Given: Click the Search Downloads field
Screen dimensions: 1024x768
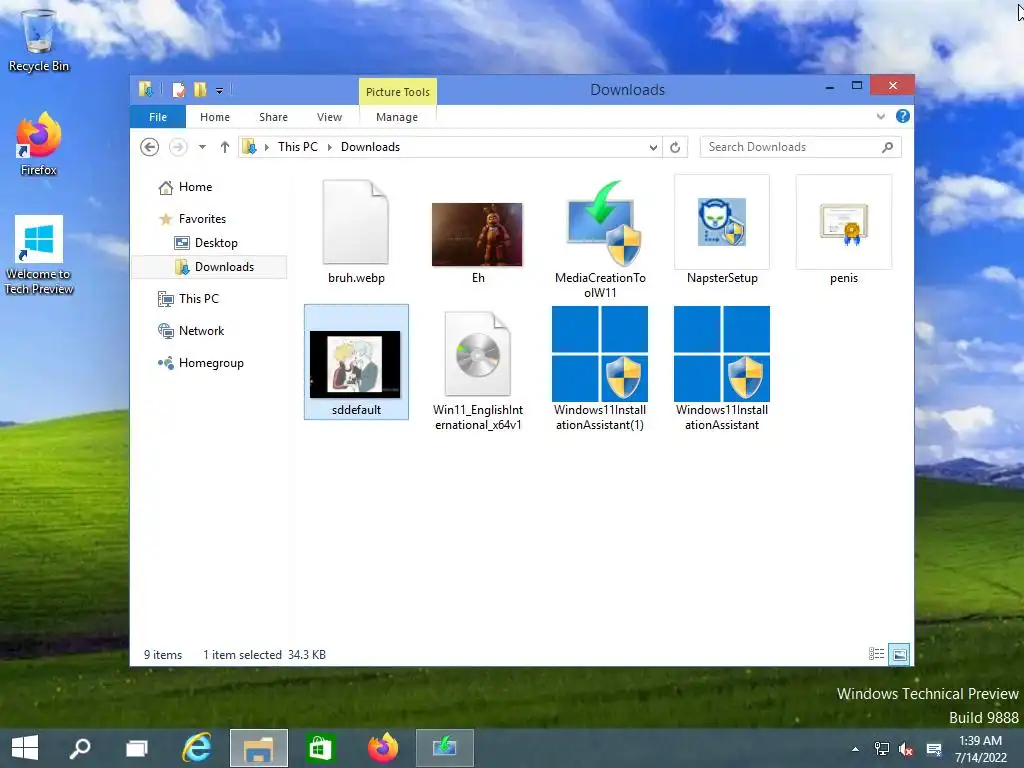Looking at the screenshot, I should tap(801, 147).
